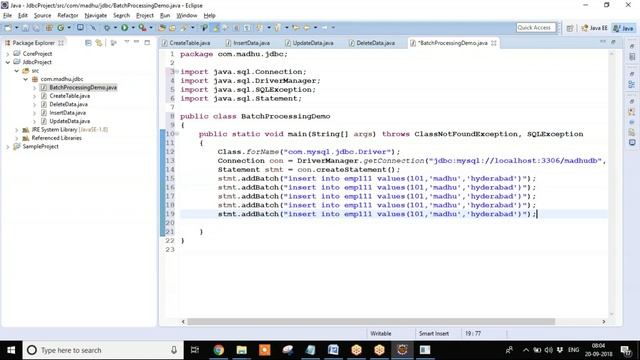Open the Navigate menu
The height and width of the screenshot is (360, 640).
coord(96,16)
